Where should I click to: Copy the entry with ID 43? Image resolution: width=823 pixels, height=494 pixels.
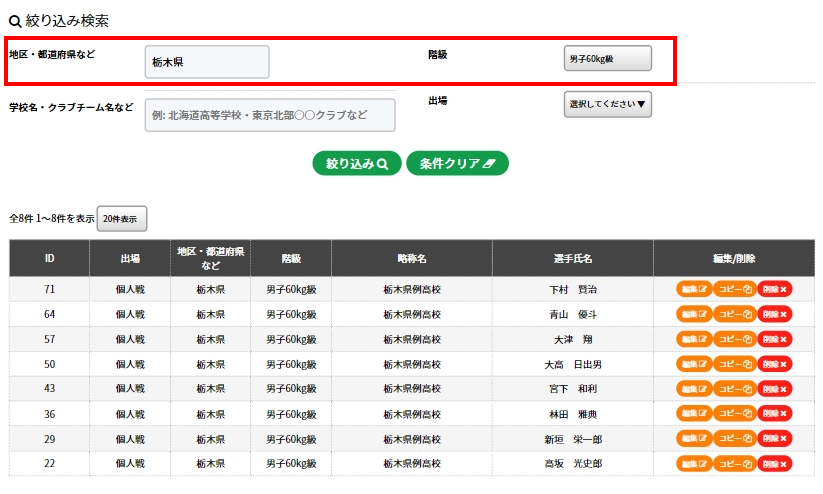[x=734, y=389]
